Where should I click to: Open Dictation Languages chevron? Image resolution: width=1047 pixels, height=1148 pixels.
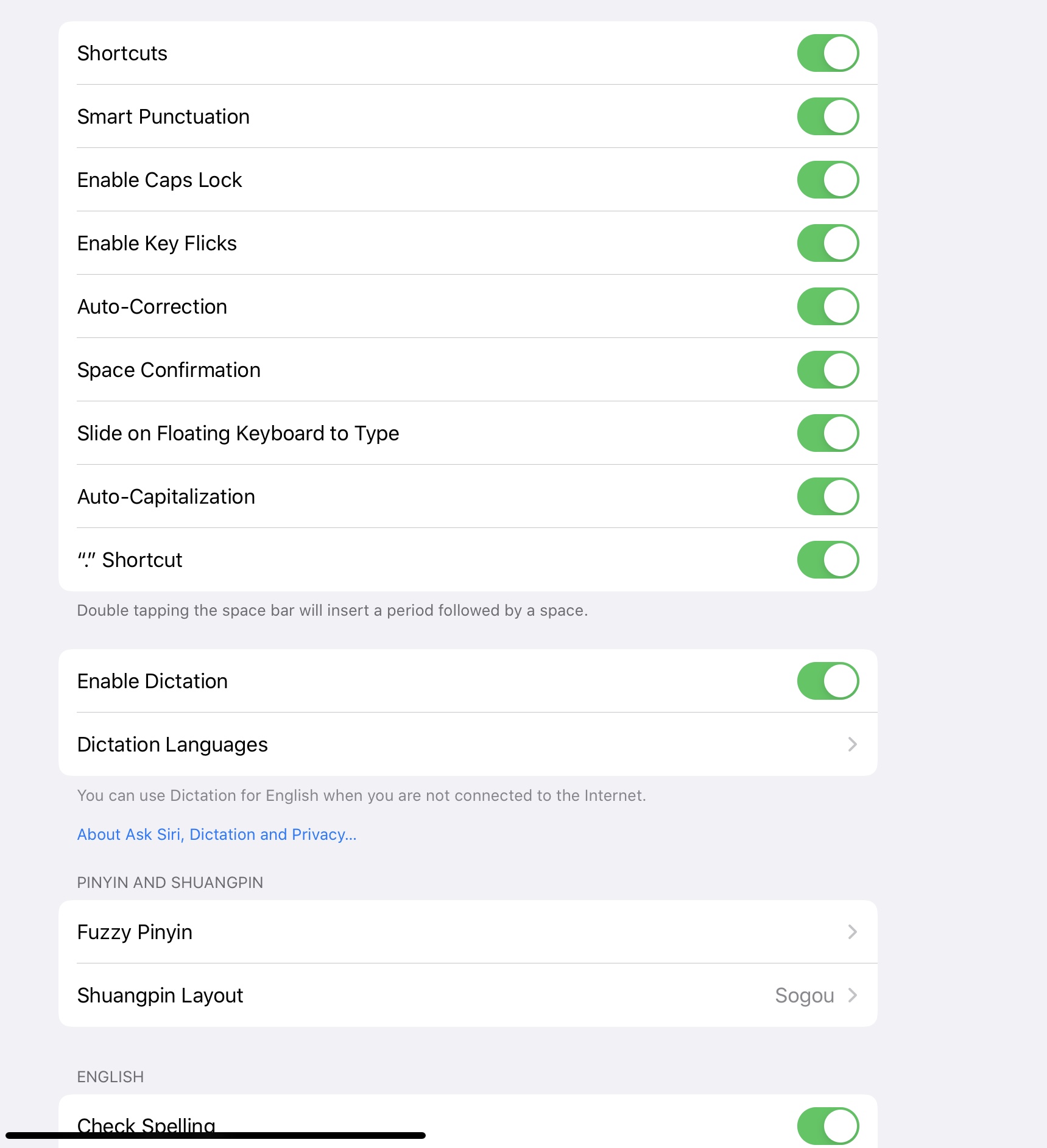852,744
